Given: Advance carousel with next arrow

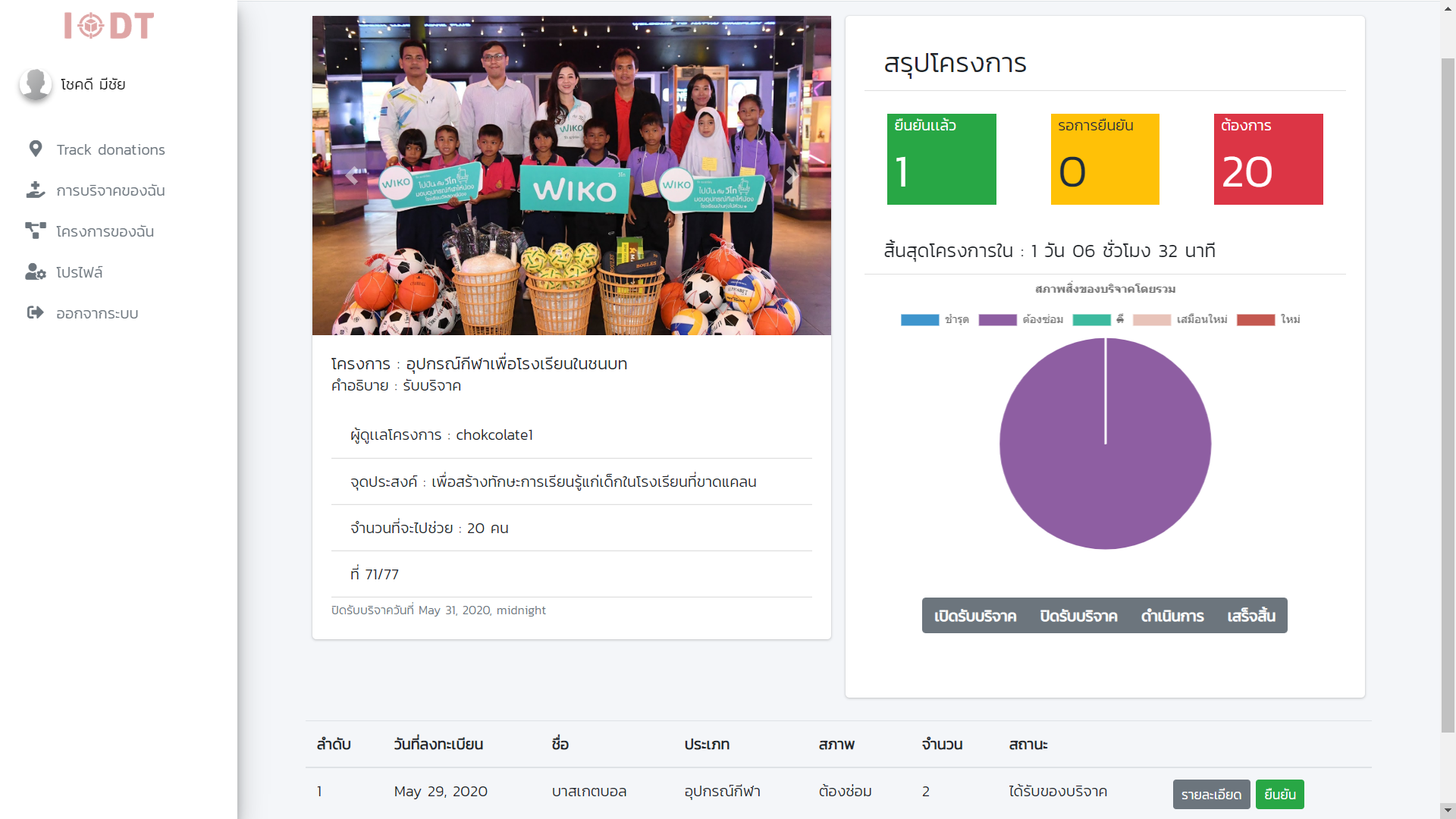Looking at the screenshot, I should pyautogui.click(x=791, y=176).
